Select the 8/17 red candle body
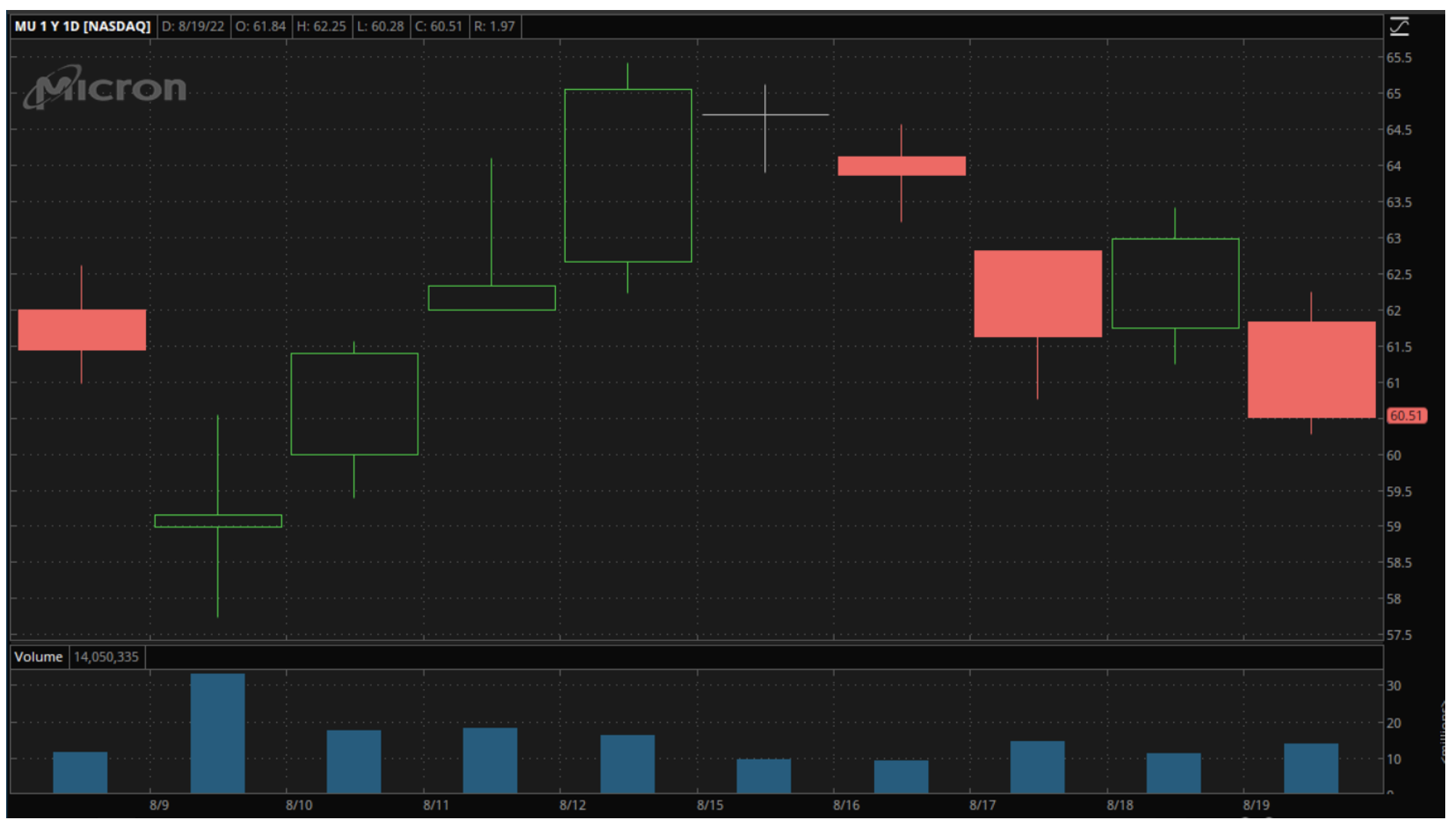 point(1038,294)
